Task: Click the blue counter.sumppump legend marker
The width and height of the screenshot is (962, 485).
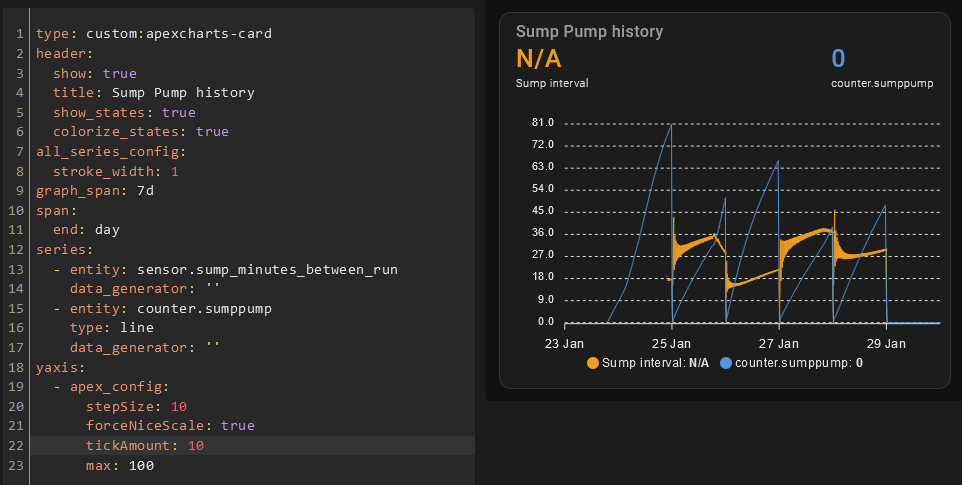Action: 725,362
